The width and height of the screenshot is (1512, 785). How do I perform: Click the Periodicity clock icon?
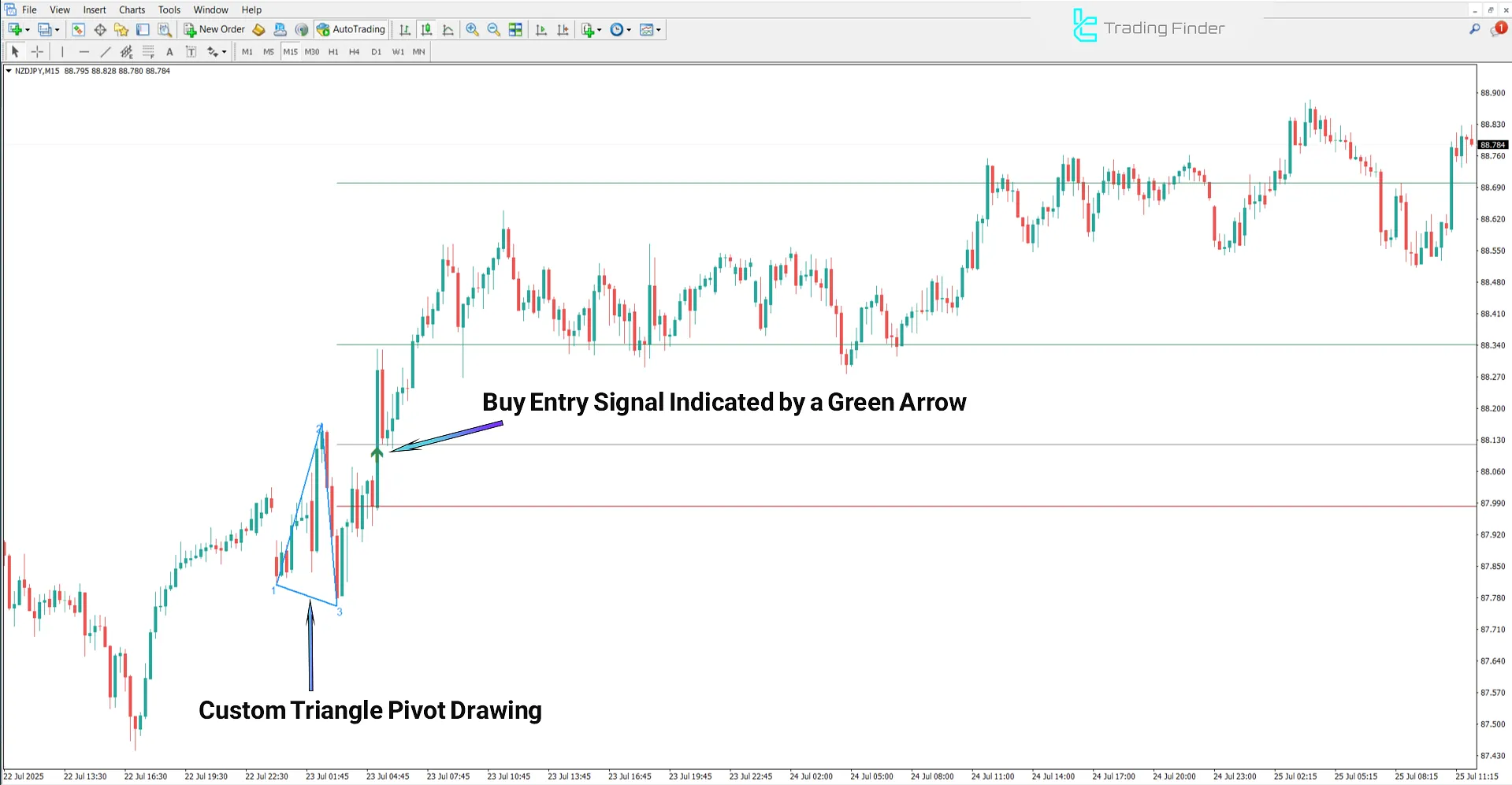617,29
